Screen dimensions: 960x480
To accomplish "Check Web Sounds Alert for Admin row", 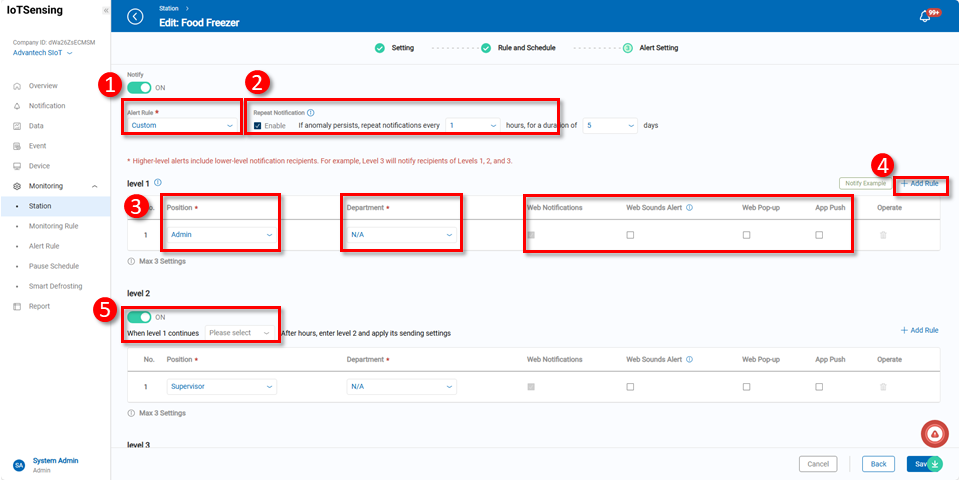I will [630, 235].
